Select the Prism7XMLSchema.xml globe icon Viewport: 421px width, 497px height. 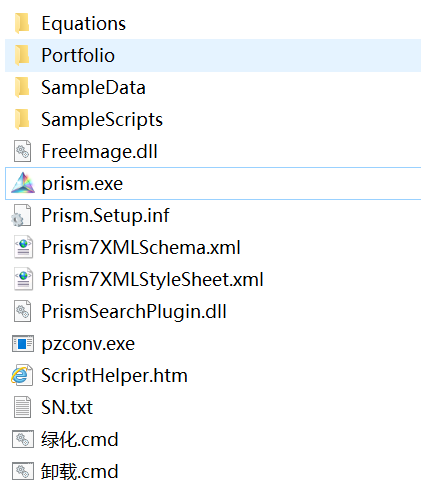tap(23, 247)
